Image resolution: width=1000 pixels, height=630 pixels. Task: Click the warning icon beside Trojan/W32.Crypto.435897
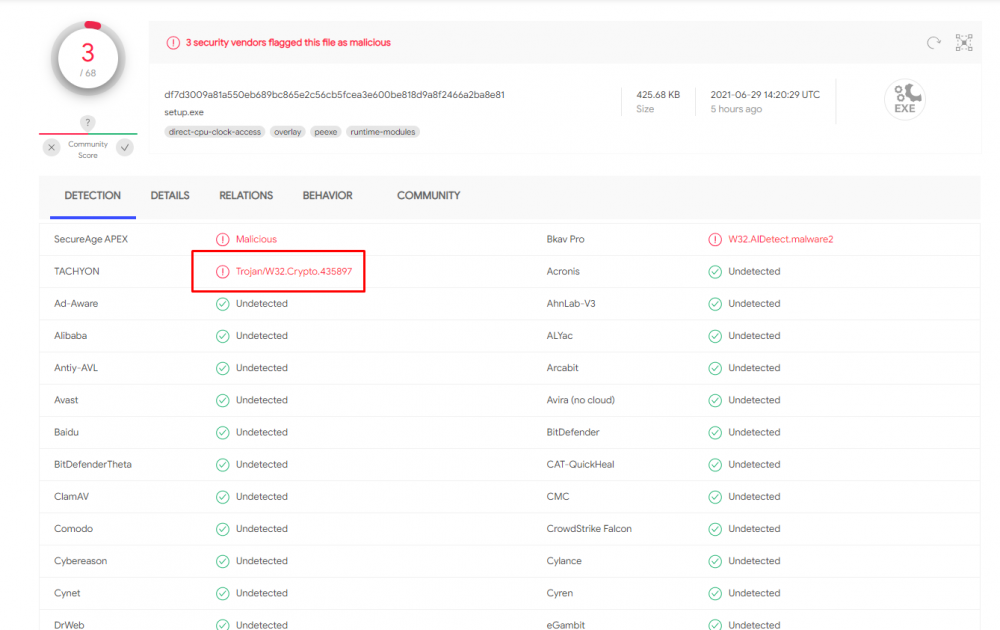tap(223, 272)
